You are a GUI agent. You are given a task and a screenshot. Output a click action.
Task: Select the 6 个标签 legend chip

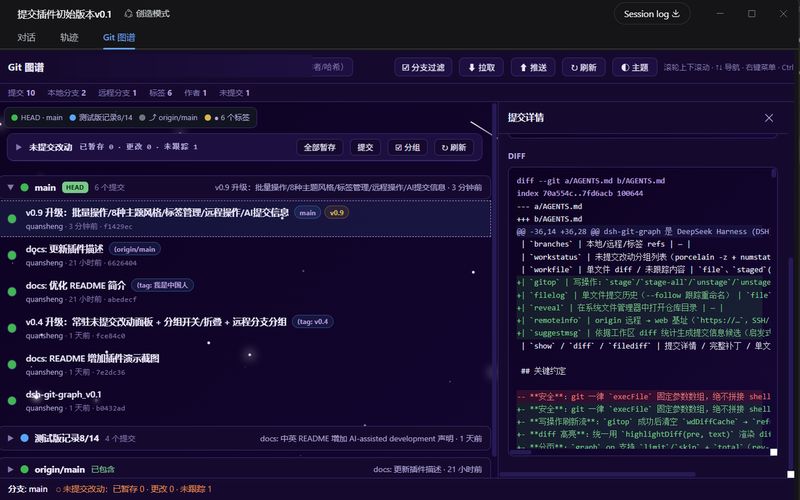coord(227,117)
